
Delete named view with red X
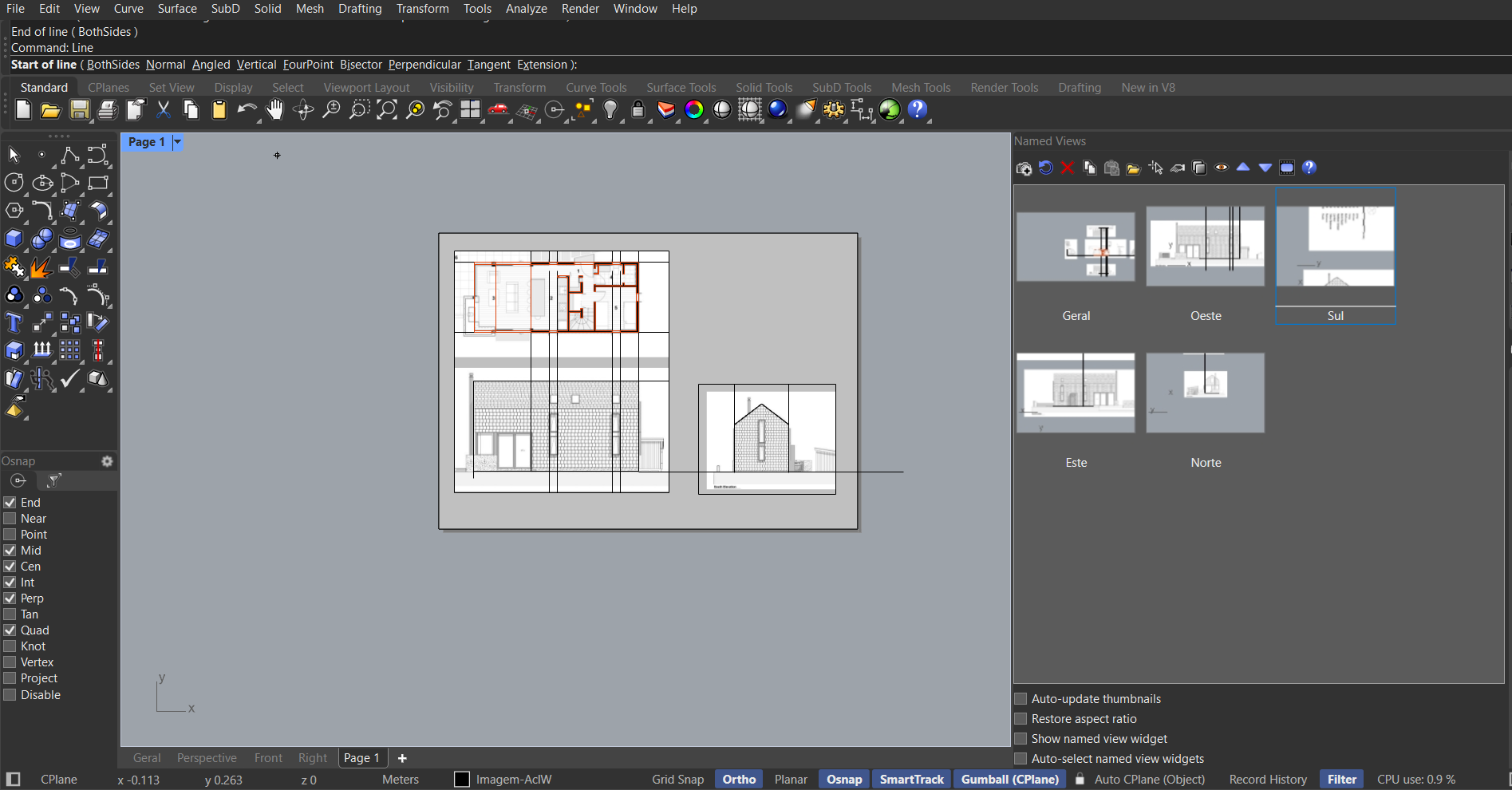click(x=1068, y=168)
